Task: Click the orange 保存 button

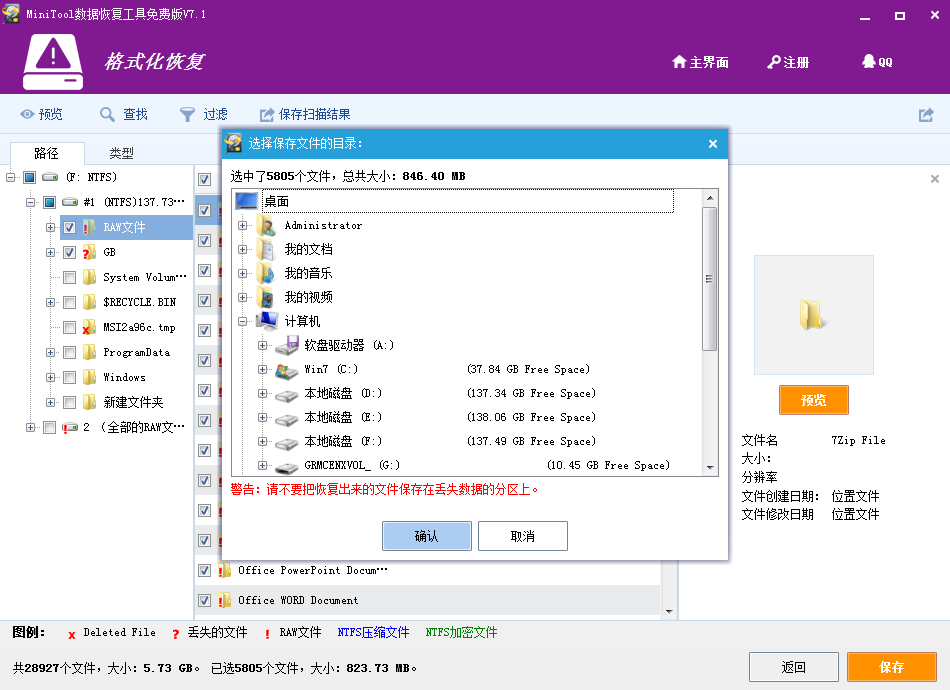Action: tap(892, 667)
